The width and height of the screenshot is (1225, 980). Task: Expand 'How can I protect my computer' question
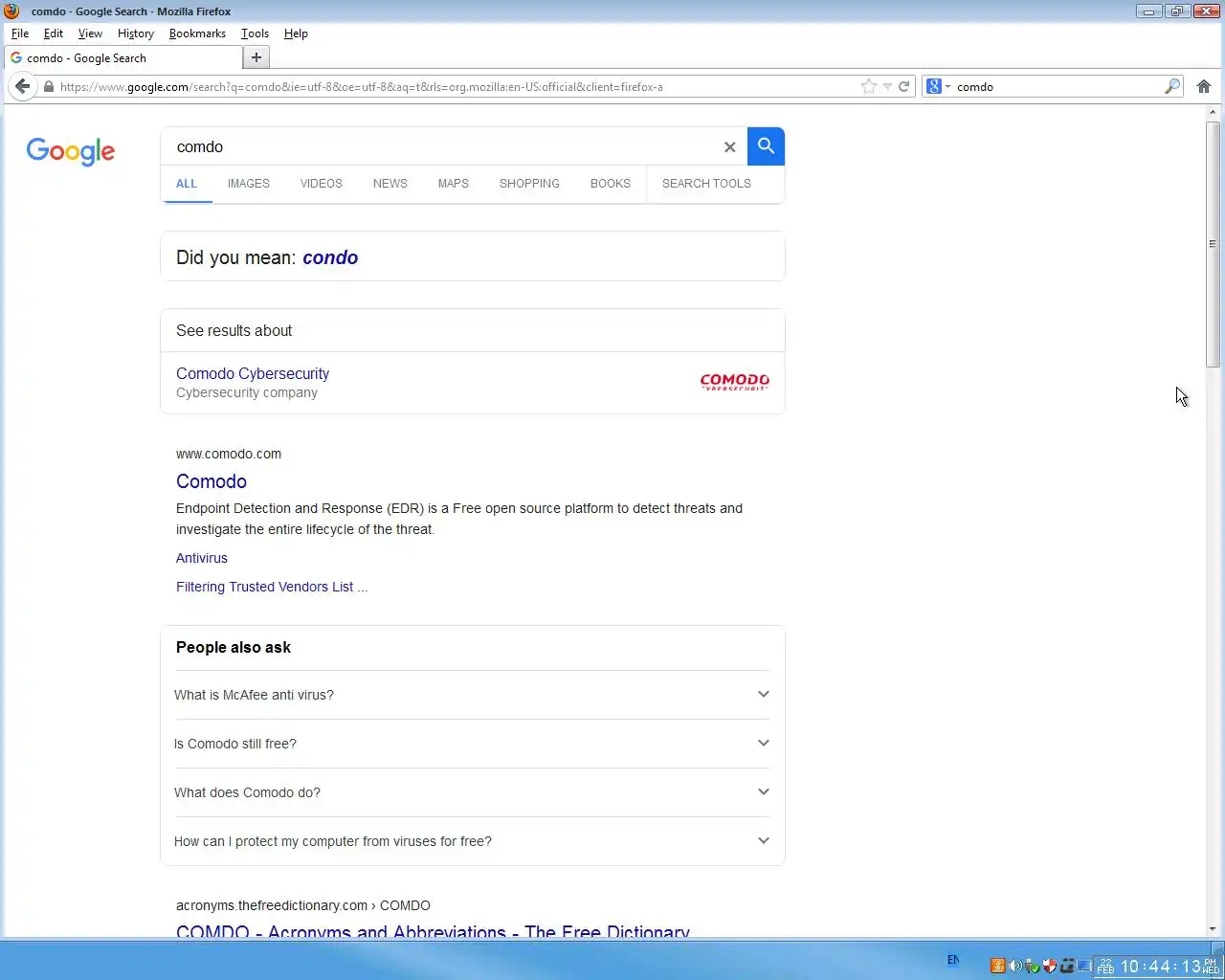click(472, 841)
